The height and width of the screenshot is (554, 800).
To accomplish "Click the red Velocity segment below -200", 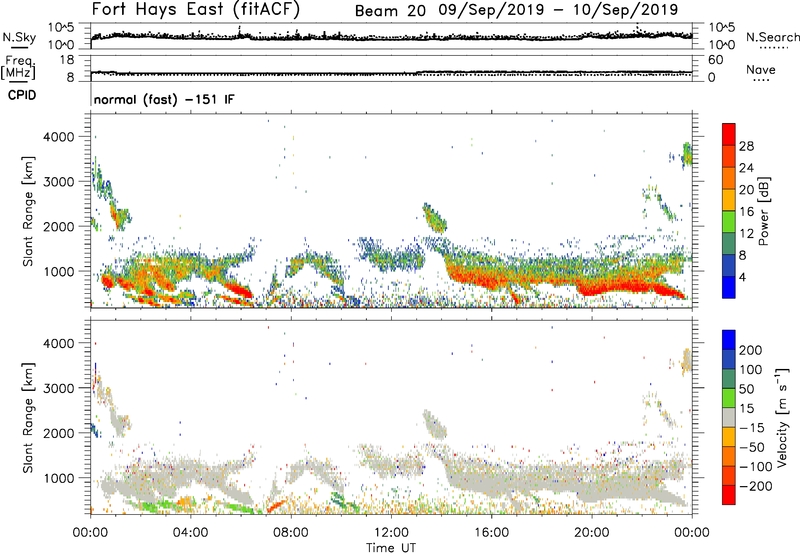I will [729, 495].
